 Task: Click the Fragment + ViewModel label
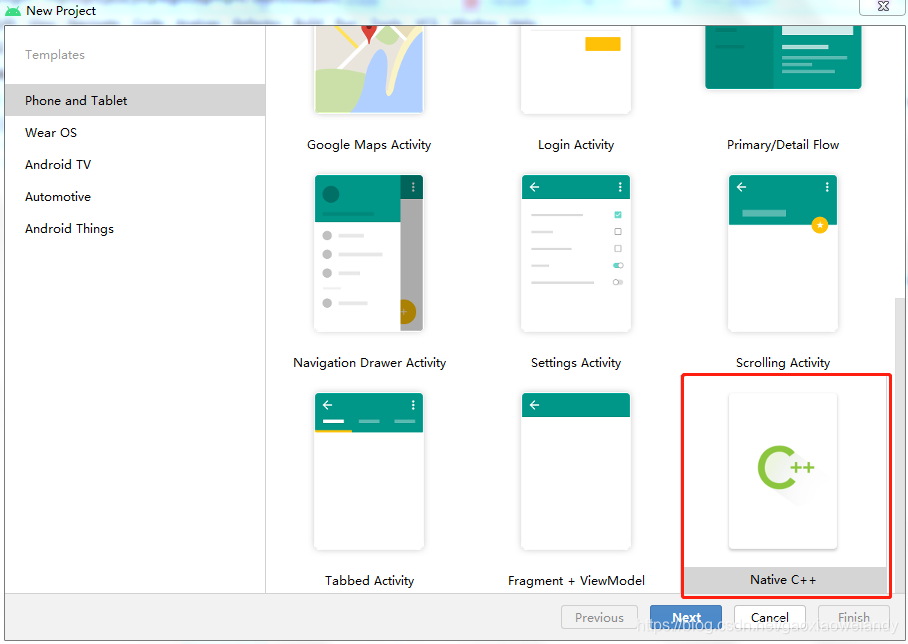pyautogui.click(x=576, y=580)
